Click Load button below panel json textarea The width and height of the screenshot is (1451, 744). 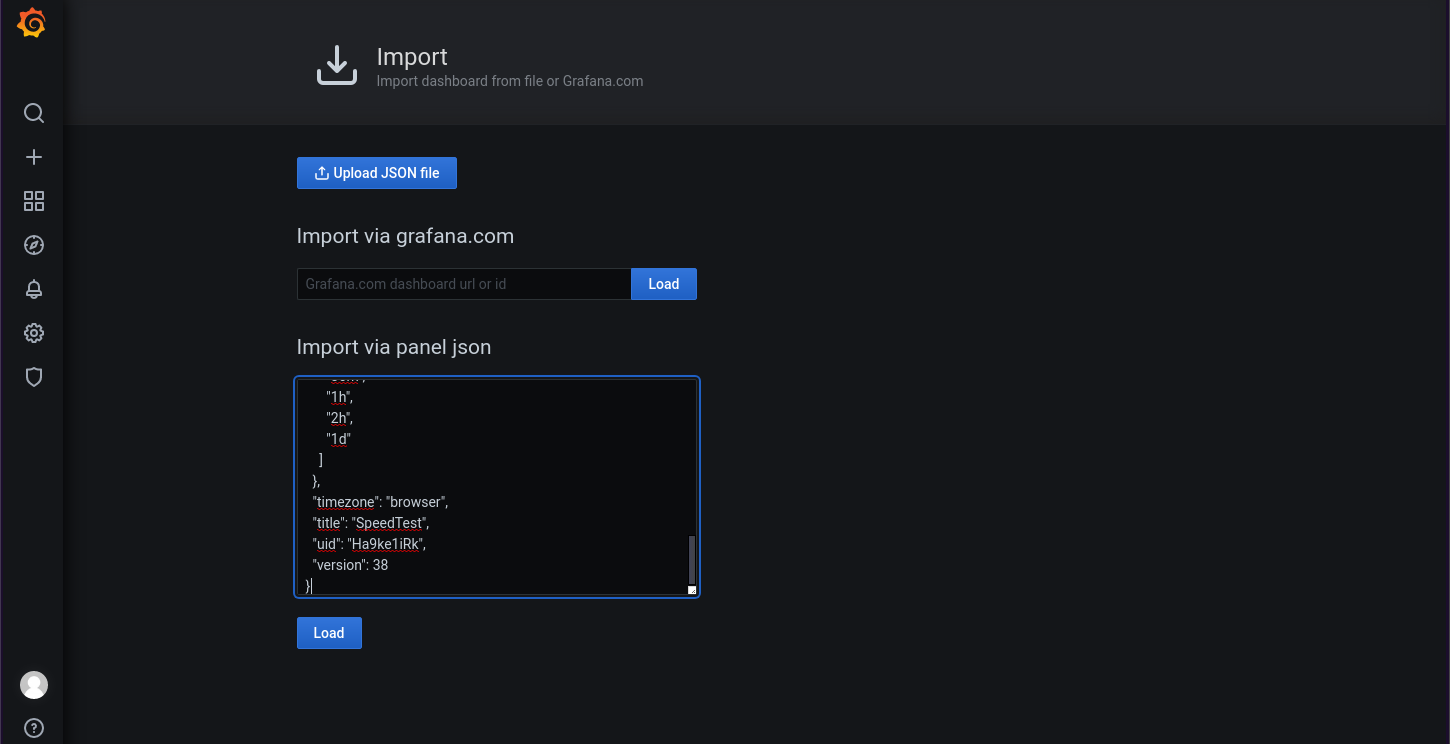pyautogui.click(x=329, y=633)
